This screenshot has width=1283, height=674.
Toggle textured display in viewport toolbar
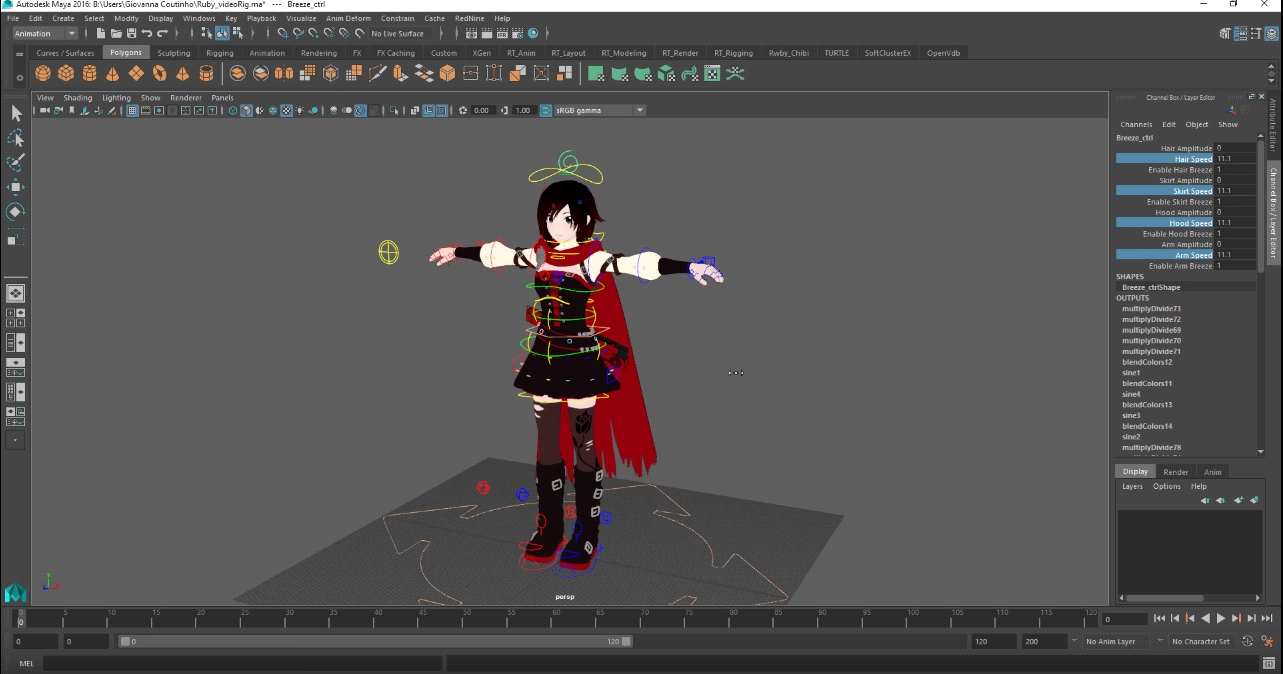point(287,110)
